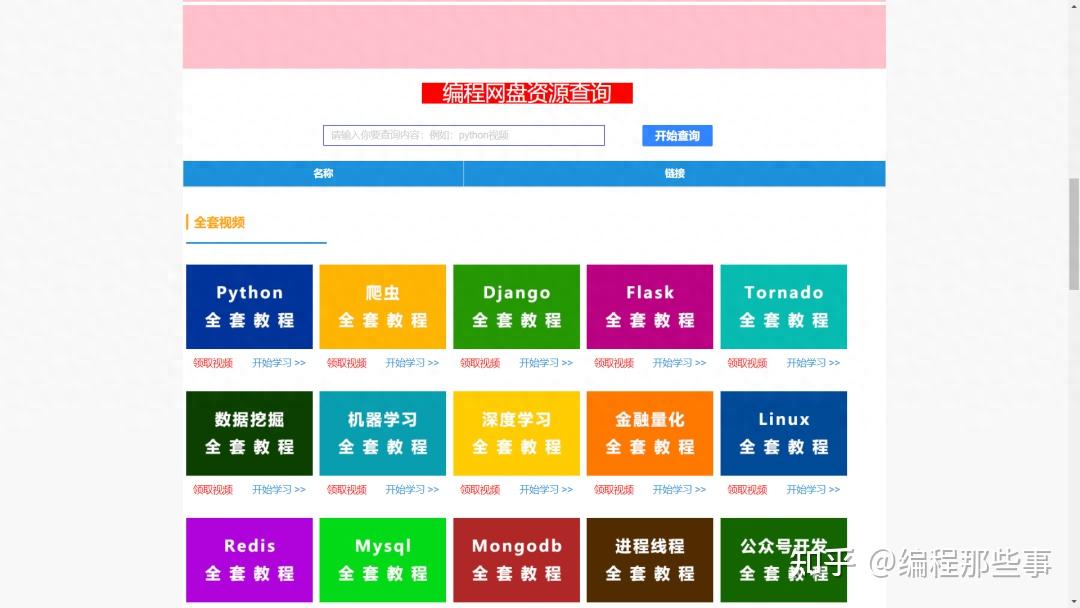Open the 数据挖掘 course tile
This screenshot has height=608, width=1080.
point(249,433)
